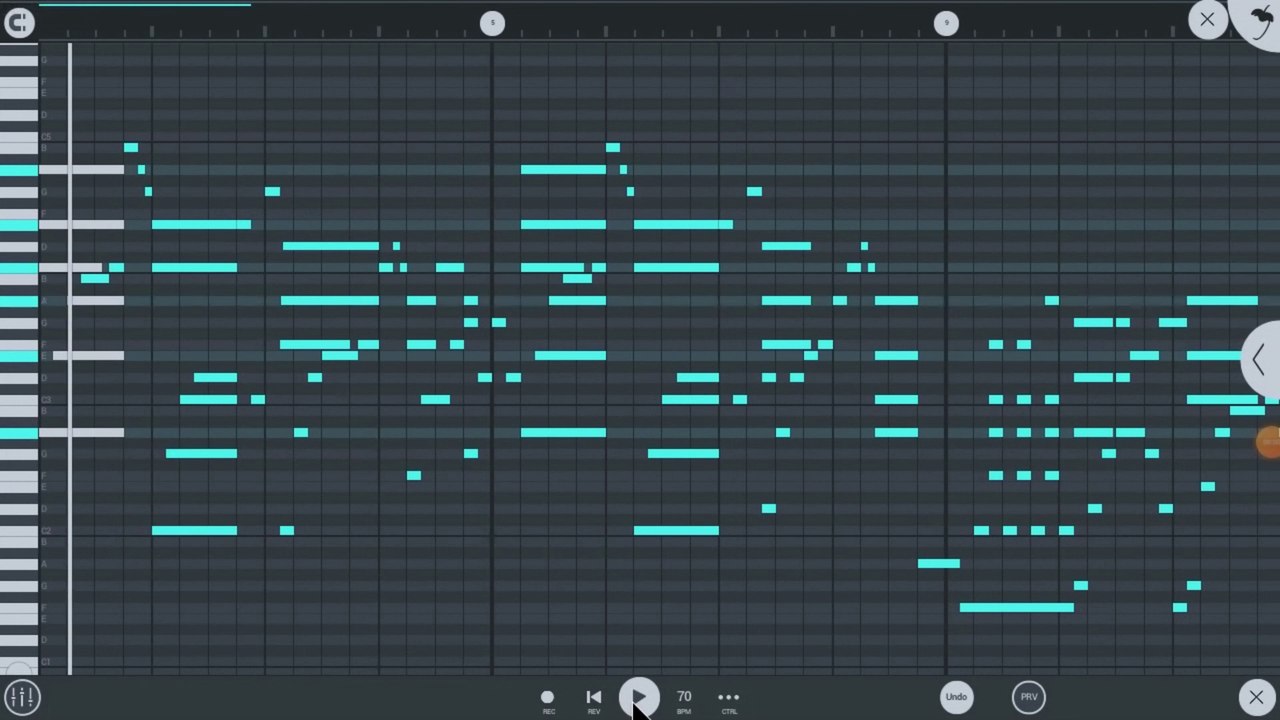Expand the side panel with the left chevron

point(1260,360)
